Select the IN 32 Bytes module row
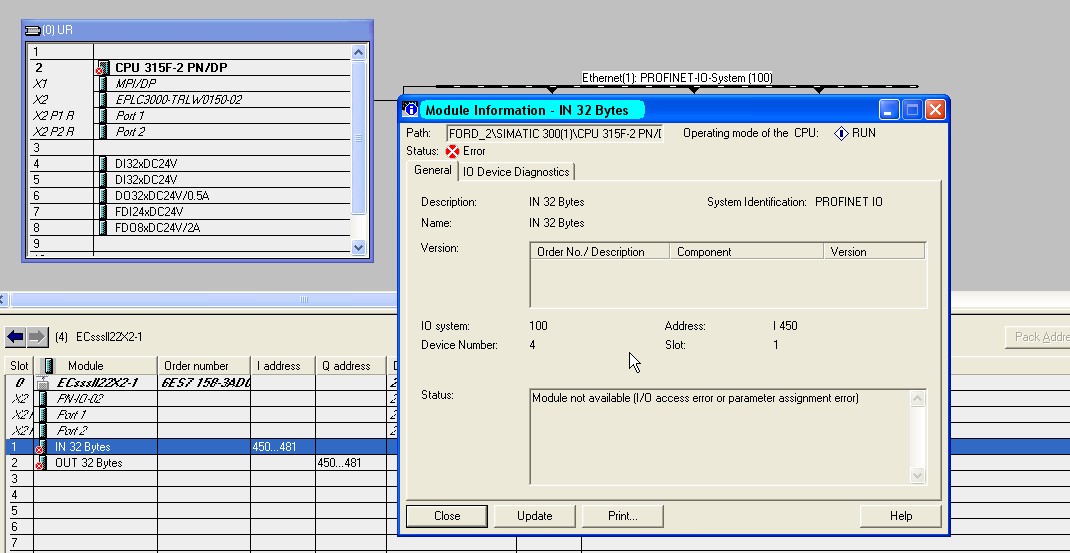 tap(201, 447)
